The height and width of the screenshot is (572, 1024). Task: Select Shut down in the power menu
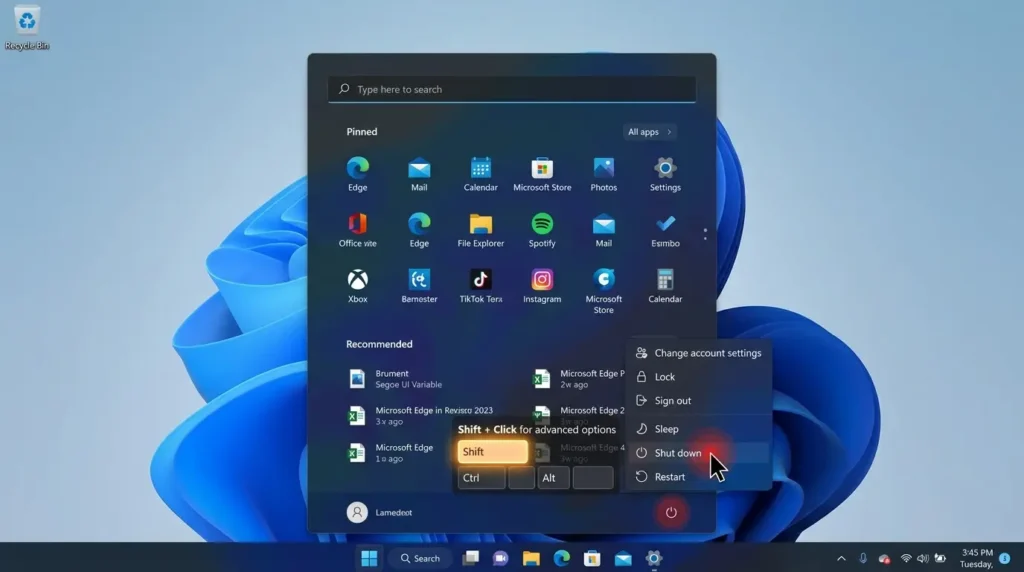point(699,453)
